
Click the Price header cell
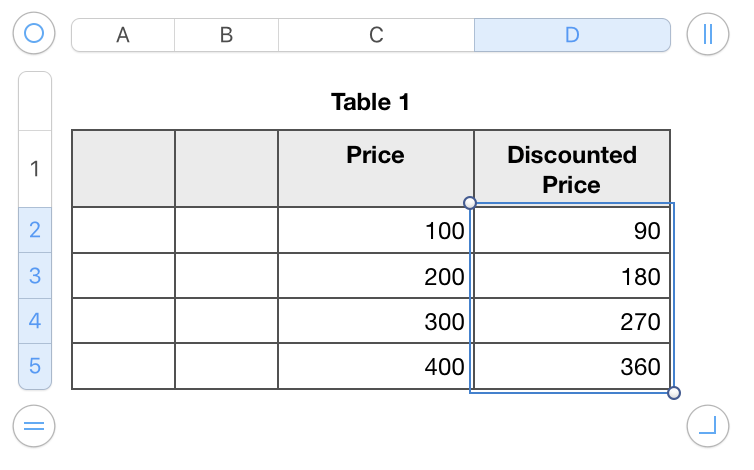click(376, 155)
